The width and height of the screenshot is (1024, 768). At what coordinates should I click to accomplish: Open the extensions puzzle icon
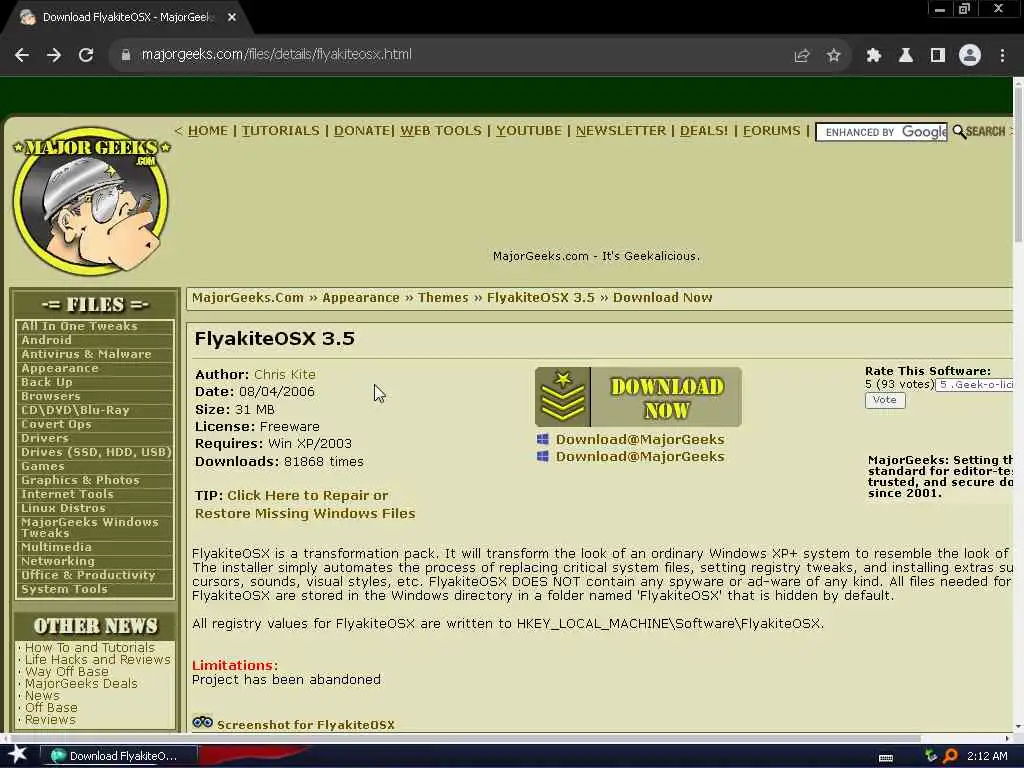[x=873, y=56]
